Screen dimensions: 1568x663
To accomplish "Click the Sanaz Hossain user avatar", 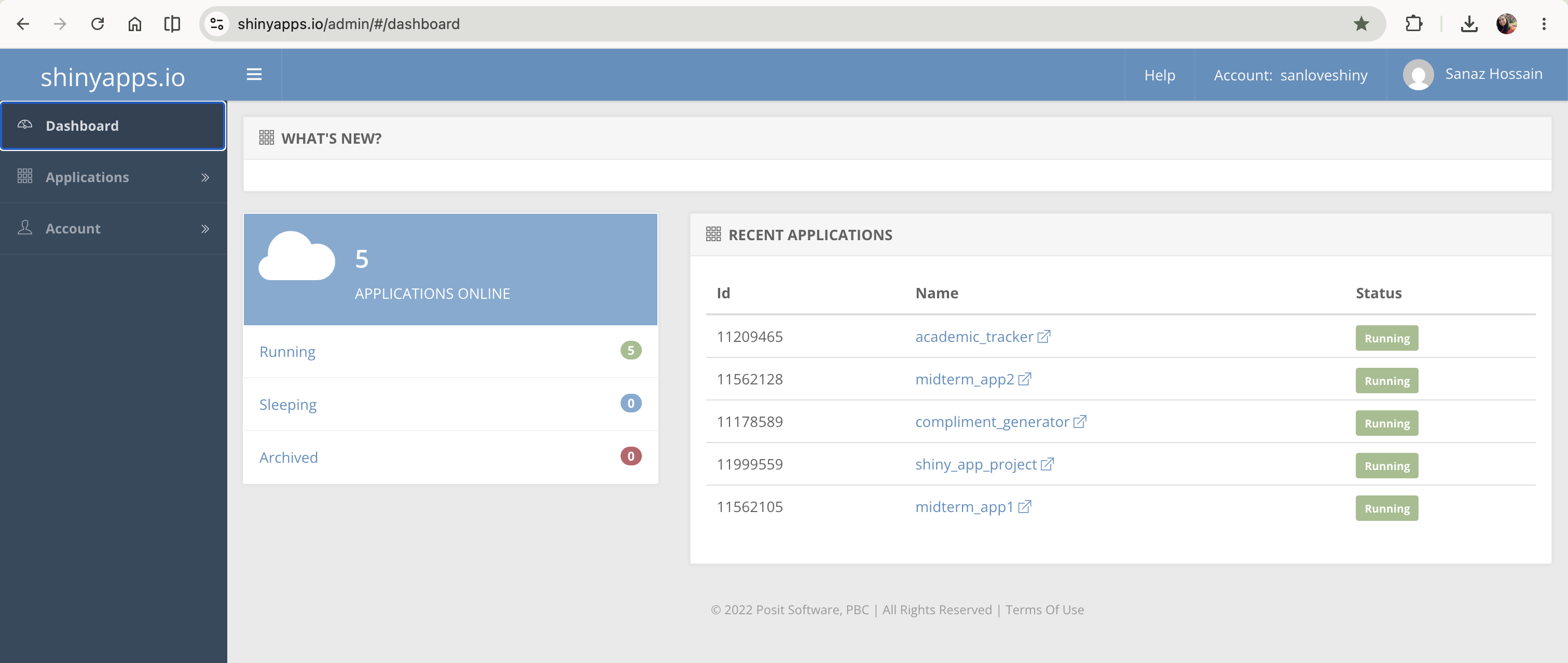I will point(1418,74).
